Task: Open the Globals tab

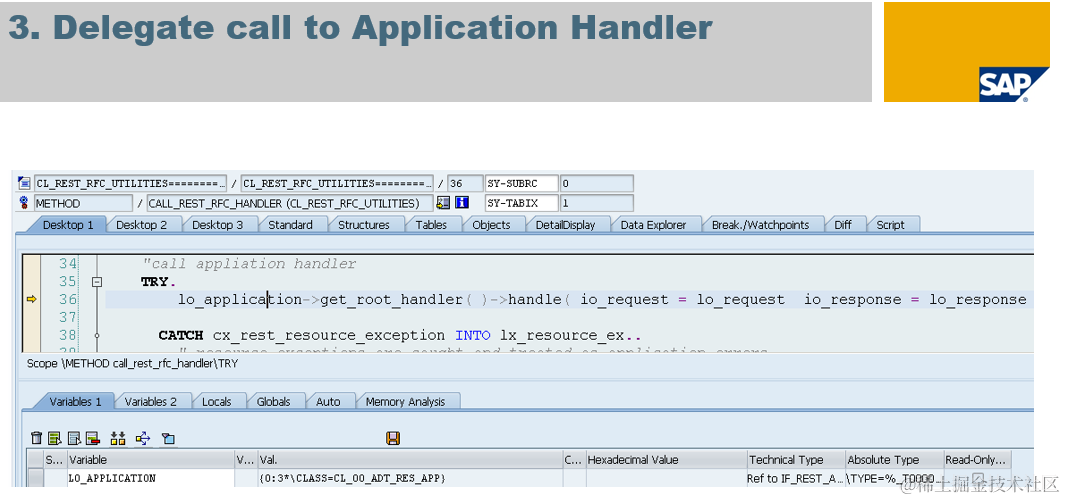Action: (x=273, y=402)
